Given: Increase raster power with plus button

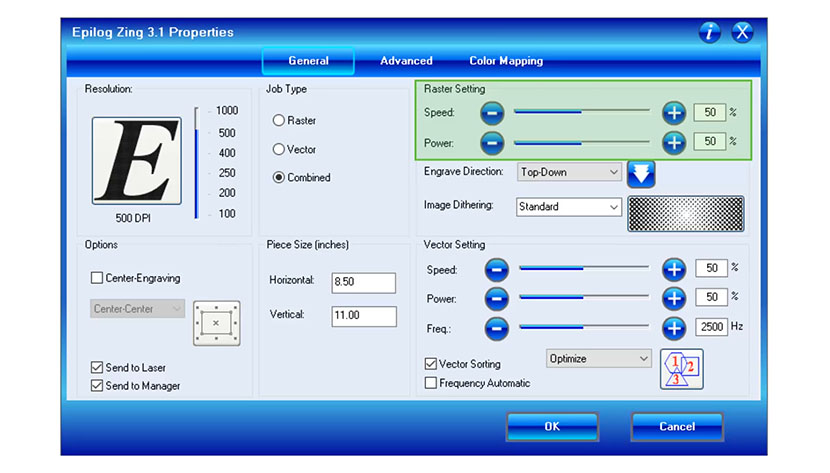Looking at the screenshot, I should click(674, 143).
